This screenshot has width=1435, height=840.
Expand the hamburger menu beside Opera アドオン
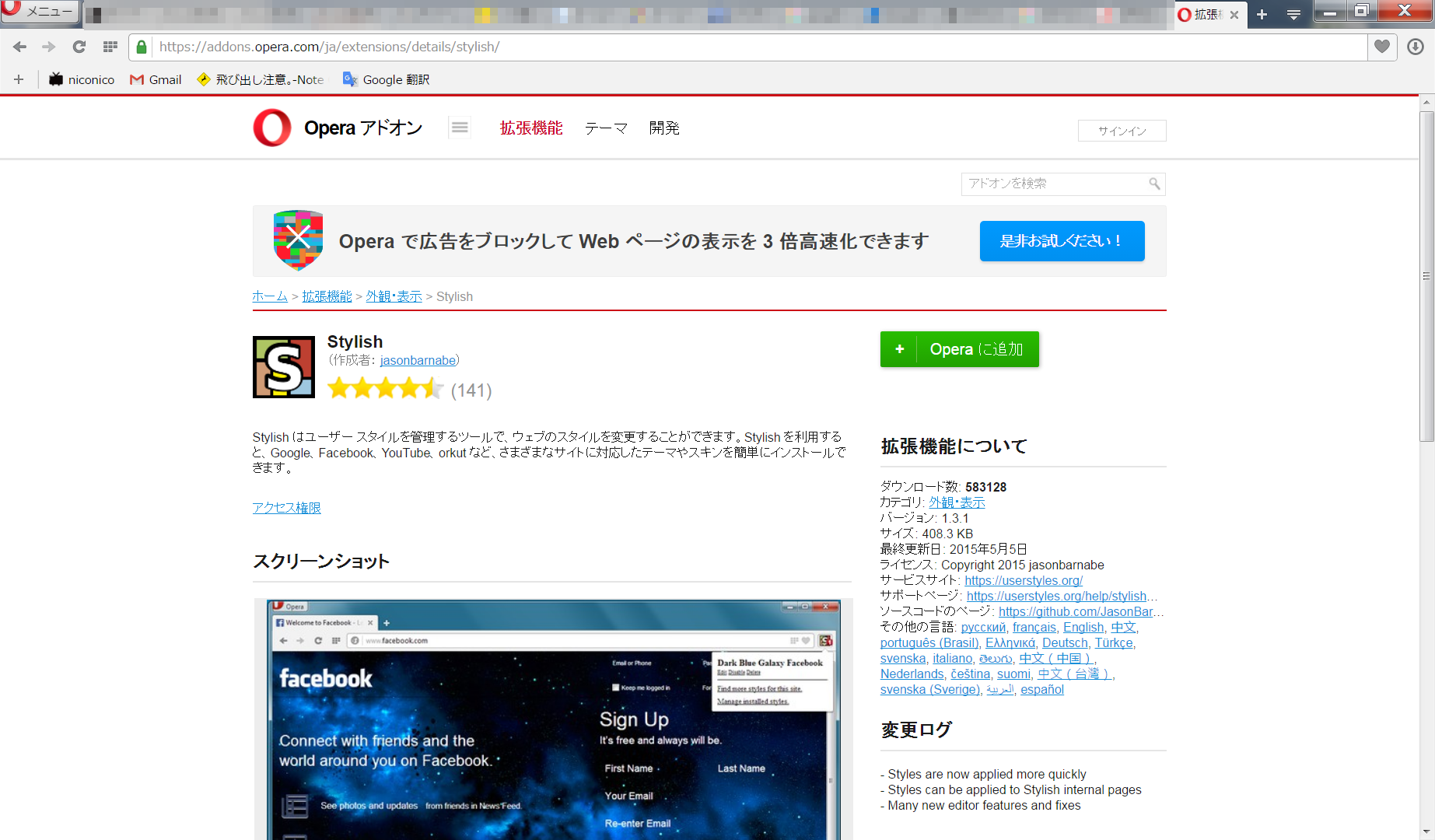point(460,128)
